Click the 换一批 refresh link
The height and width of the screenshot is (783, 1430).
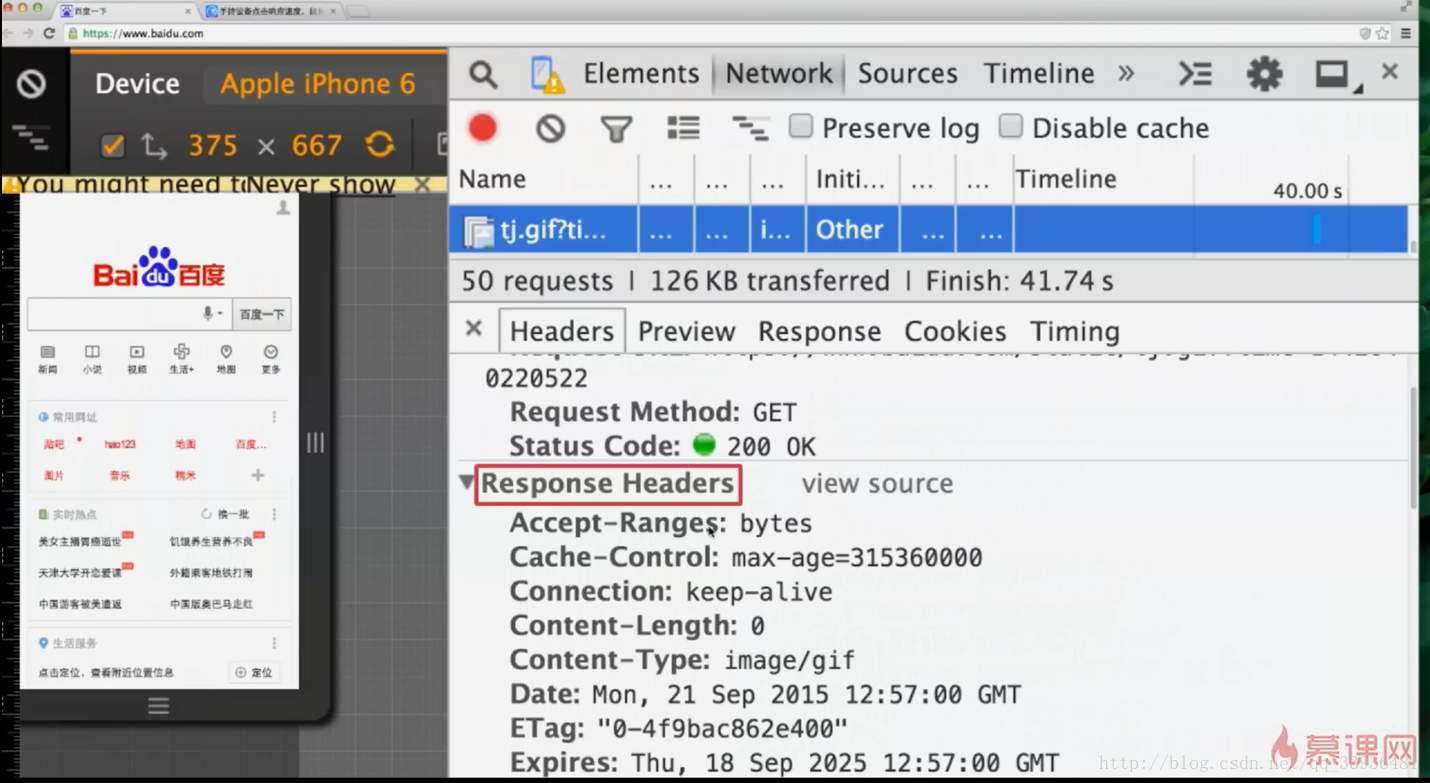tap(225, 514)
